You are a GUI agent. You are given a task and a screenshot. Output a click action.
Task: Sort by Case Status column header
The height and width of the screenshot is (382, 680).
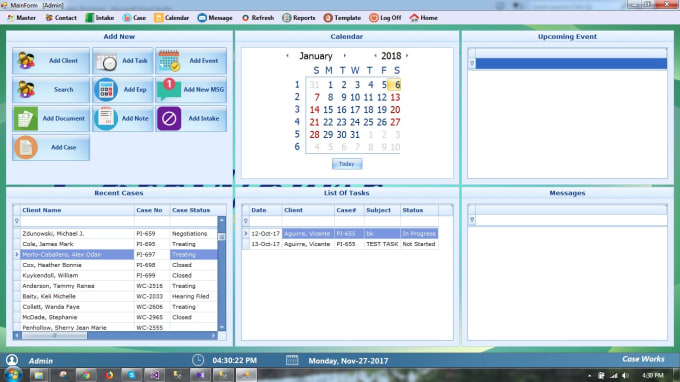pos(193,210)
